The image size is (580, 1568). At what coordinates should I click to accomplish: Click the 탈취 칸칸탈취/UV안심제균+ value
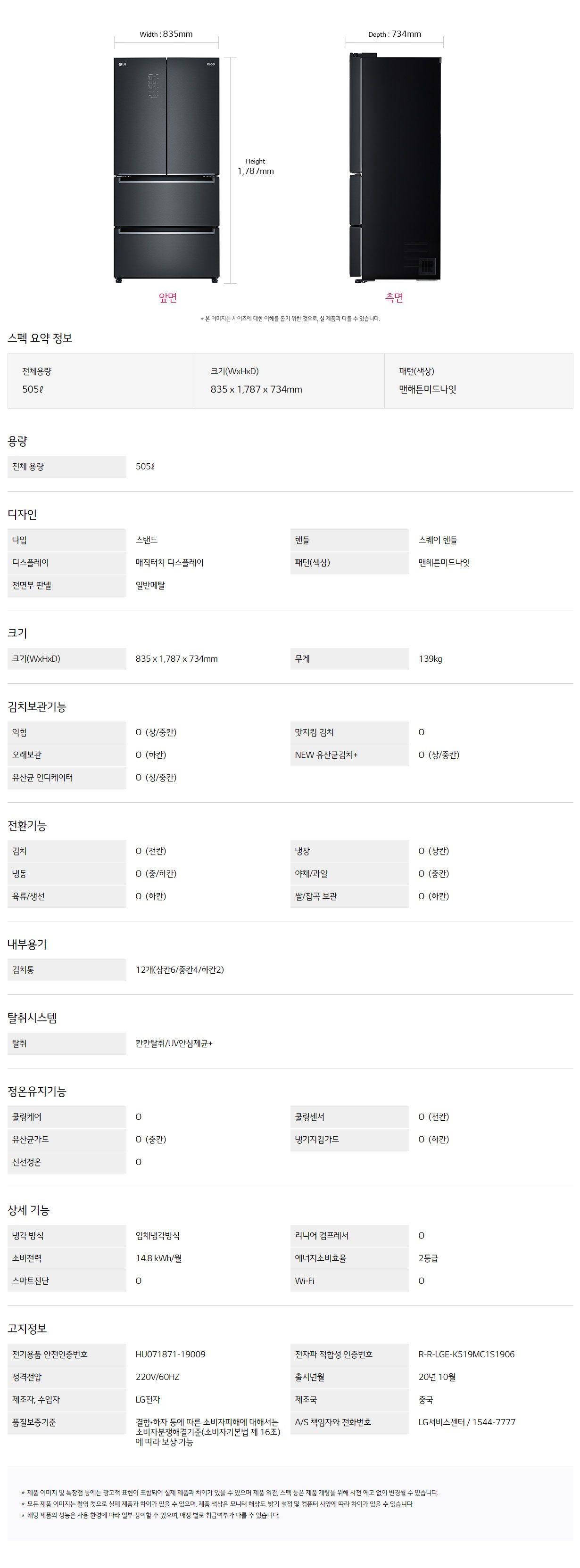click(174, 1043)
